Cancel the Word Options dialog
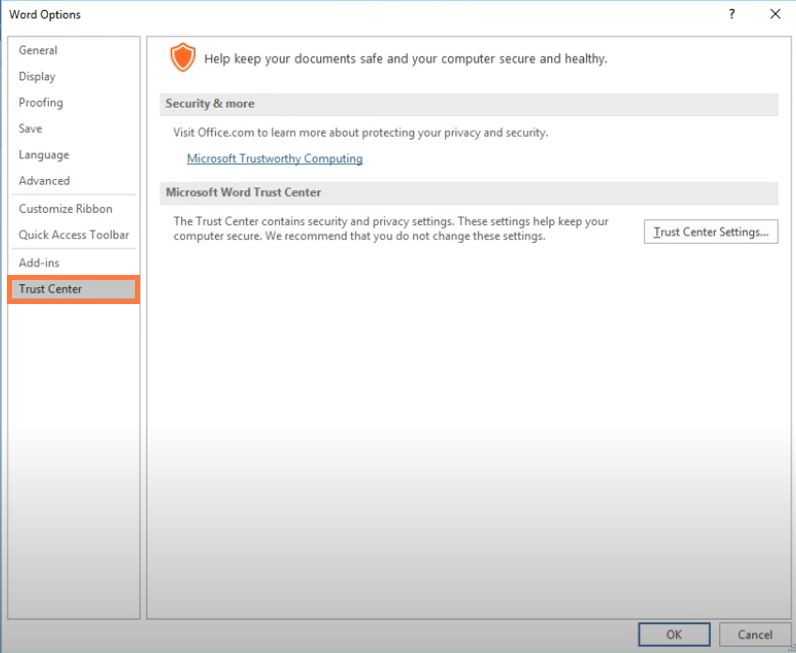The height and width of the screenshot is (653, 796). [755, 634]
